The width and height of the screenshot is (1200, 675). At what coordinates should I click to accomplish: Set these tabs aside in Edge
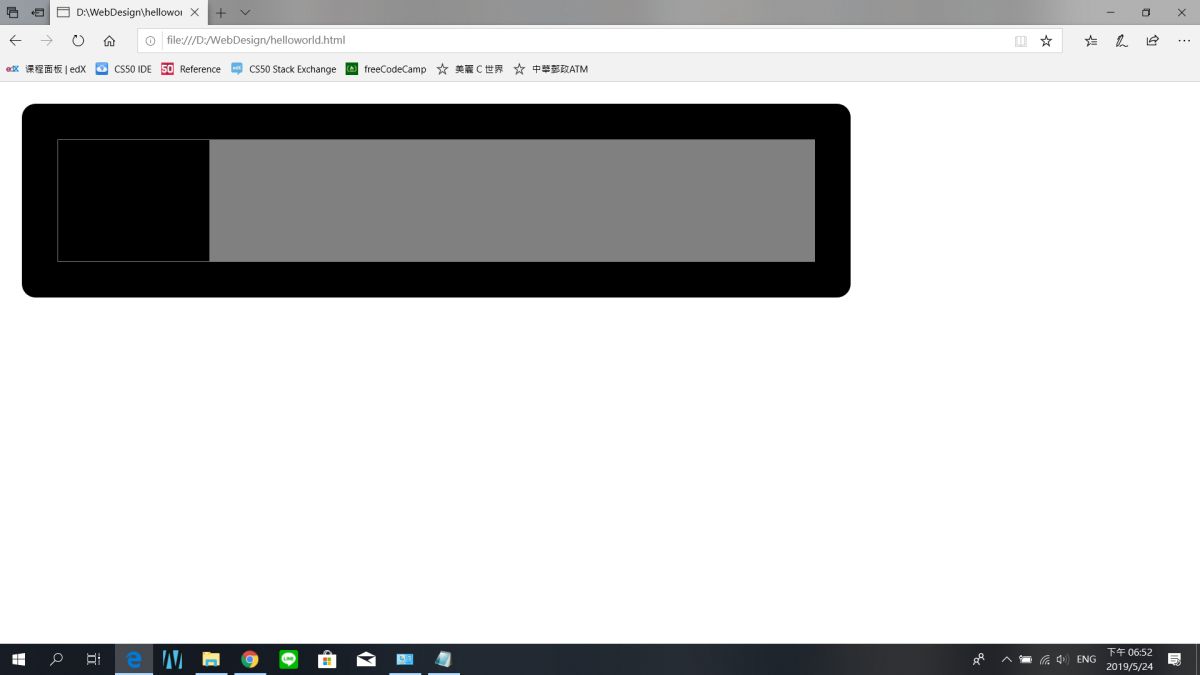[38, 12]
